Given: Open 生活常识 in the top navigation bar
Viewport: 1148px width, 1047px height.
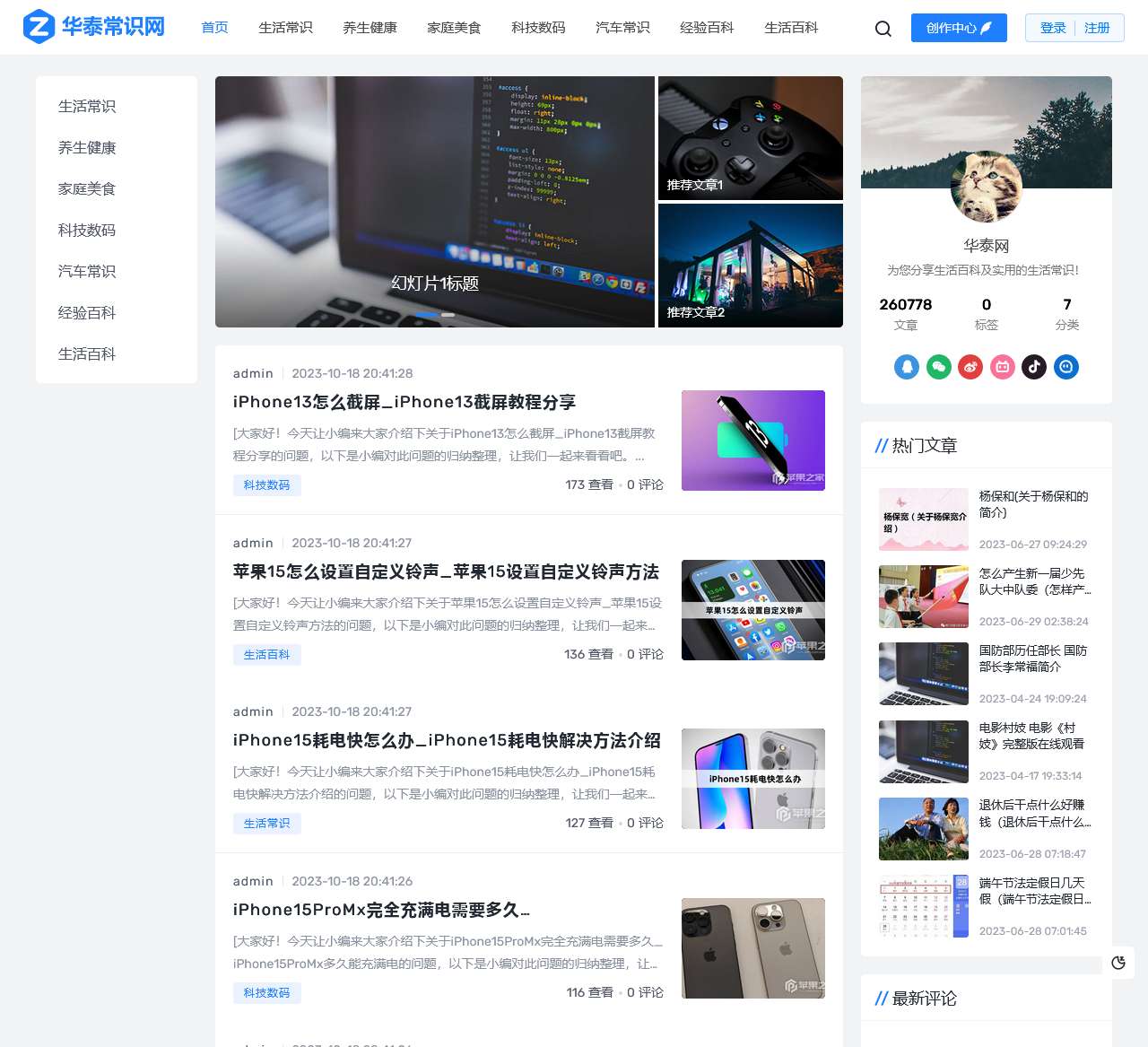Looking at the screenshot, I should pyautogui.click(x=285, y=28).
